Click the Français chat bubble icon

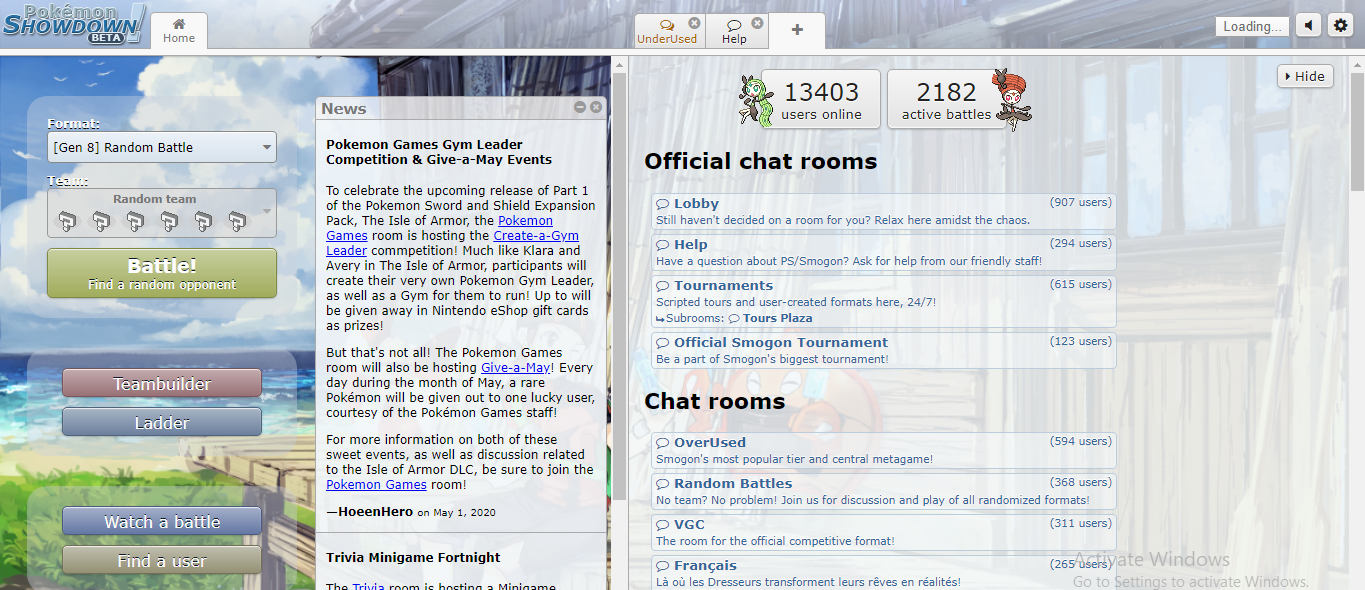663,566
